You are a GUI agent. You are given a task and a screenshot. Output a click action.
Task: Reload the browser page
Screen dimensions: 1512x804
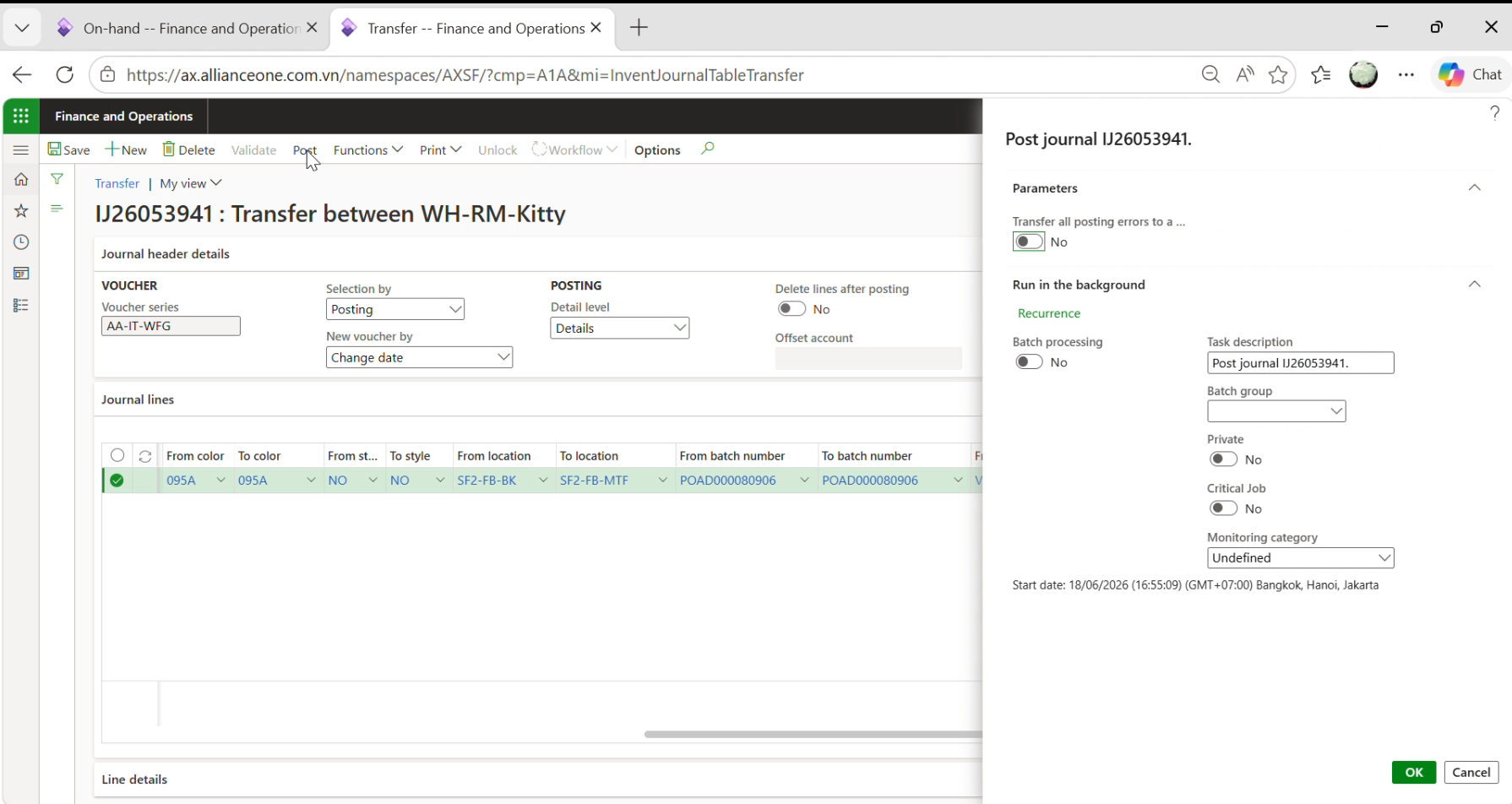coord(65,74)
